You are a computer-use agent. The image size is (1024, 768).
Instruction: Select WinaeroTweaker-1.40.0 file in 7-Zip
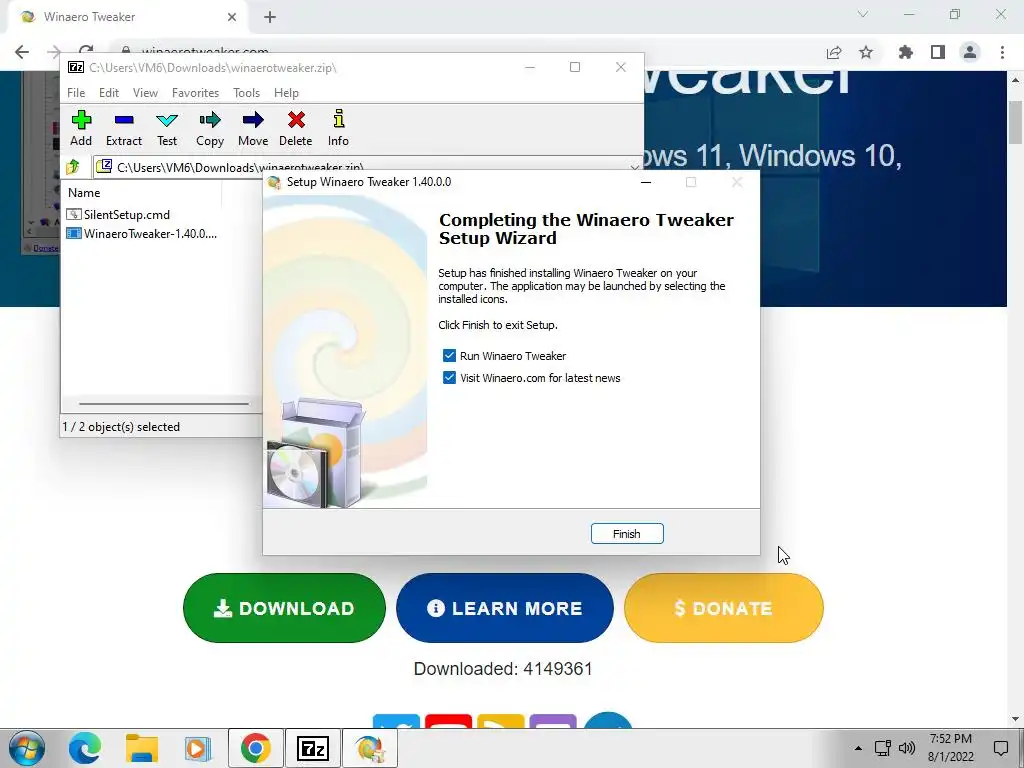click(x=142, y=234)
